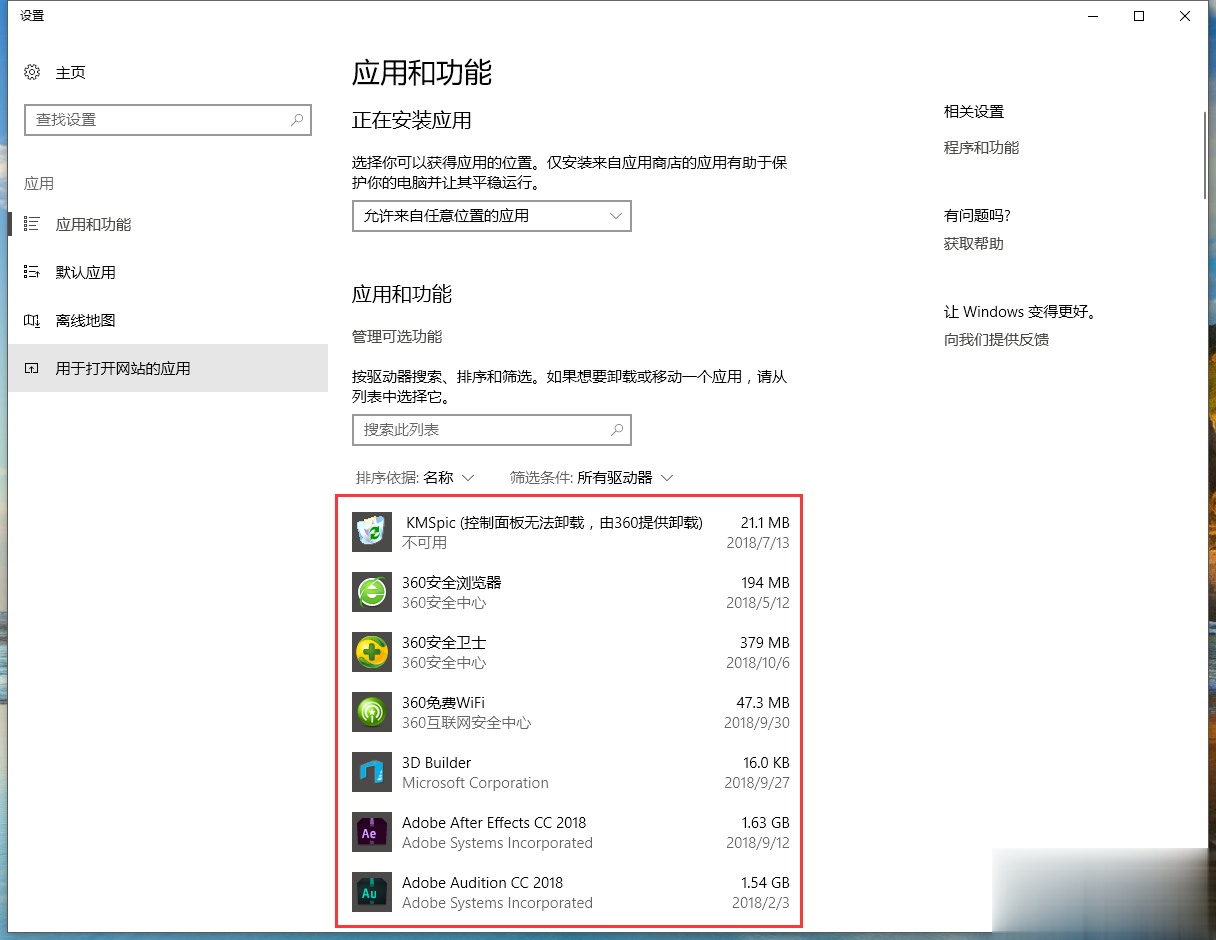Open the 筛选条件: 所有驱动器 filter dropdown
The image size is (1216, 940).
(x=592, y=478)
